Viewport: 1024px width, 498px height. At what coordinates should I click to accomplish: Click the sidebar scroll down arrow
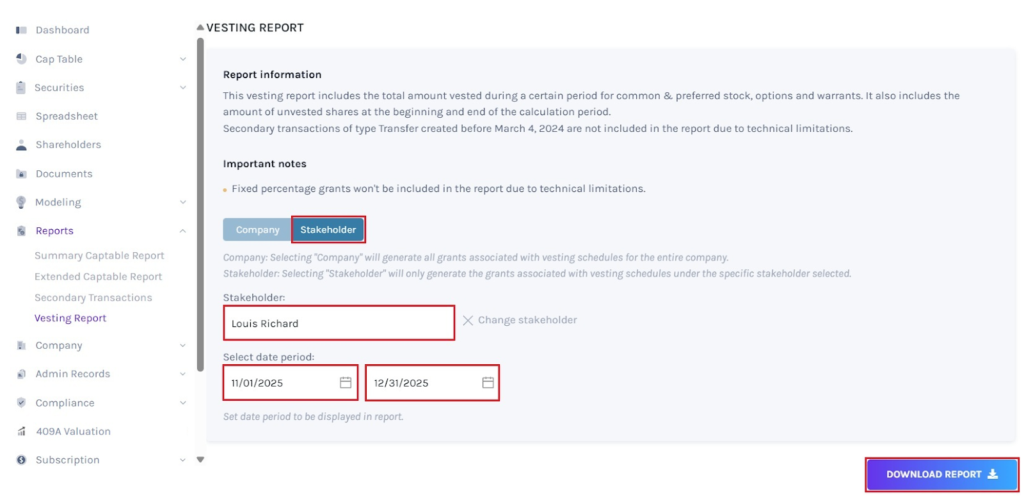pos(200,460)
